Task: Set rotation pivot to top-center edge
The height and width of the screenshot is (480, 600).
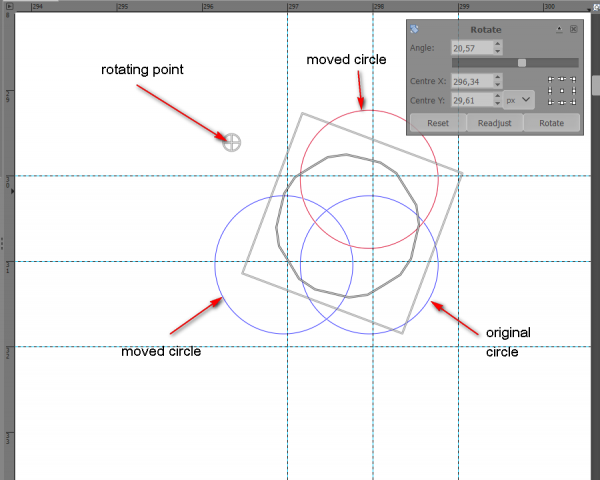Action: pos(562,79)
